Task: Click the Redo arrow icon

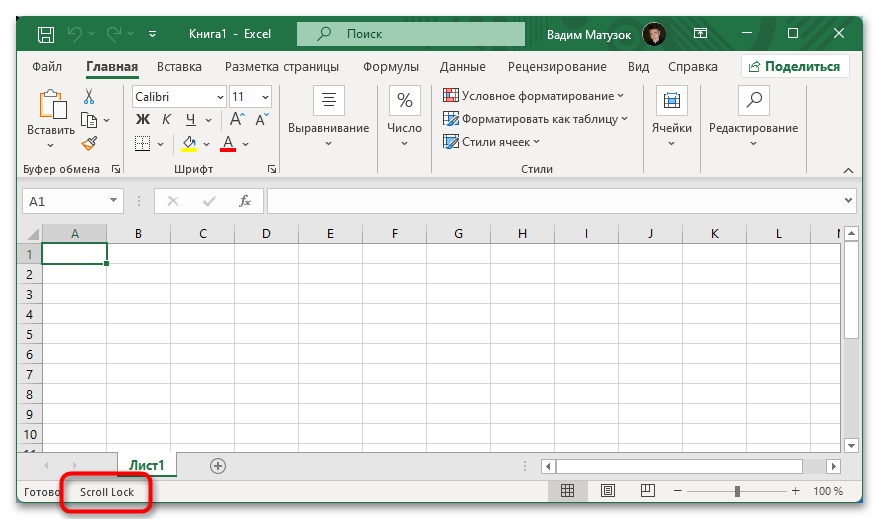Action: click(x=114, y=34)
